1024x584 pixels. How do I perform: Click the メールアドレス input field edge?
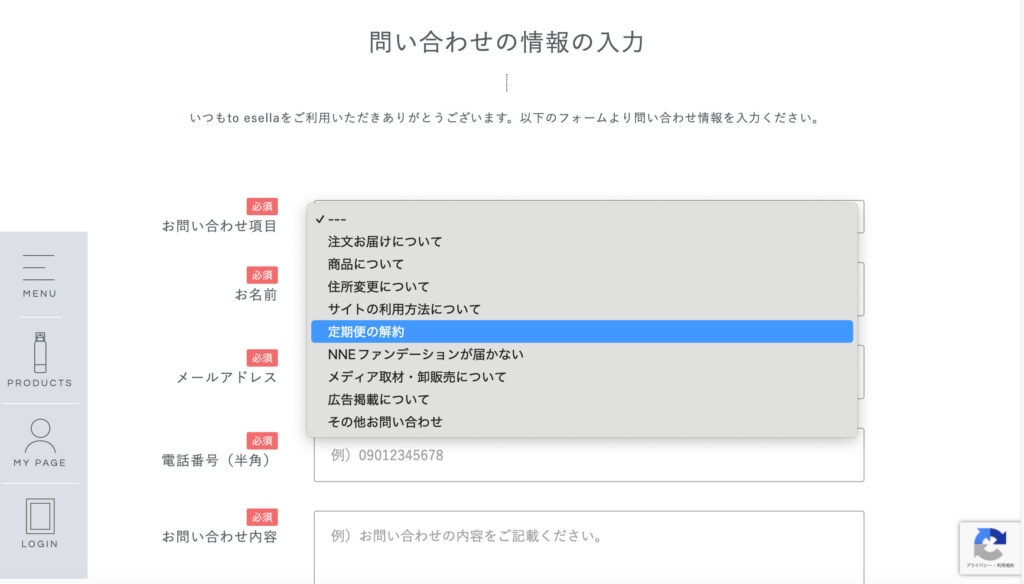point(861,372)
